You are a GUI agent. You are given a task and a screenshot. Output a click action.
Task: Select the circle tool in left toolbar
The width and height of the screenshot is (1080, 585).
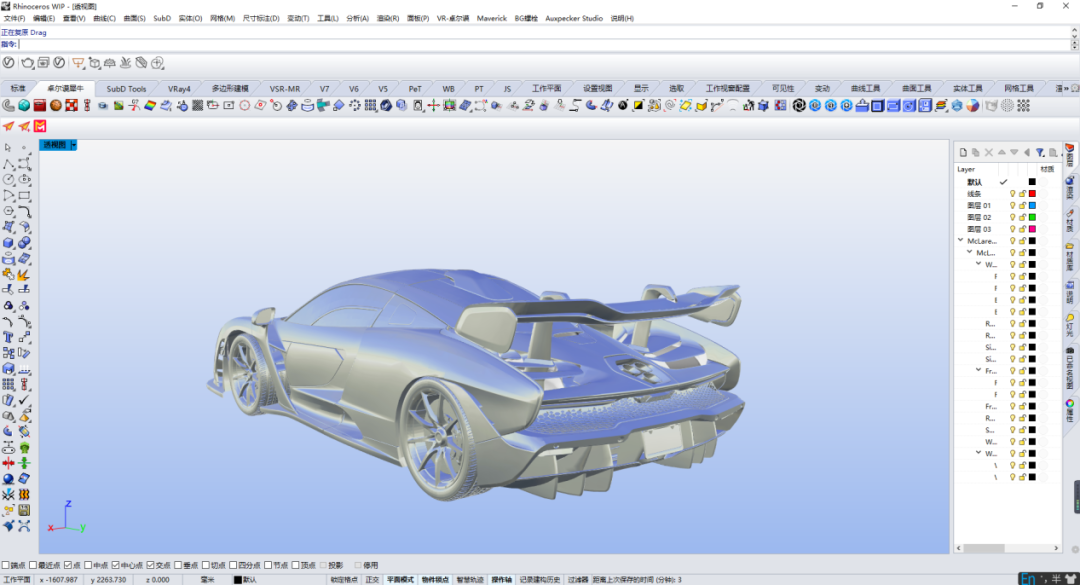[8, 179]
